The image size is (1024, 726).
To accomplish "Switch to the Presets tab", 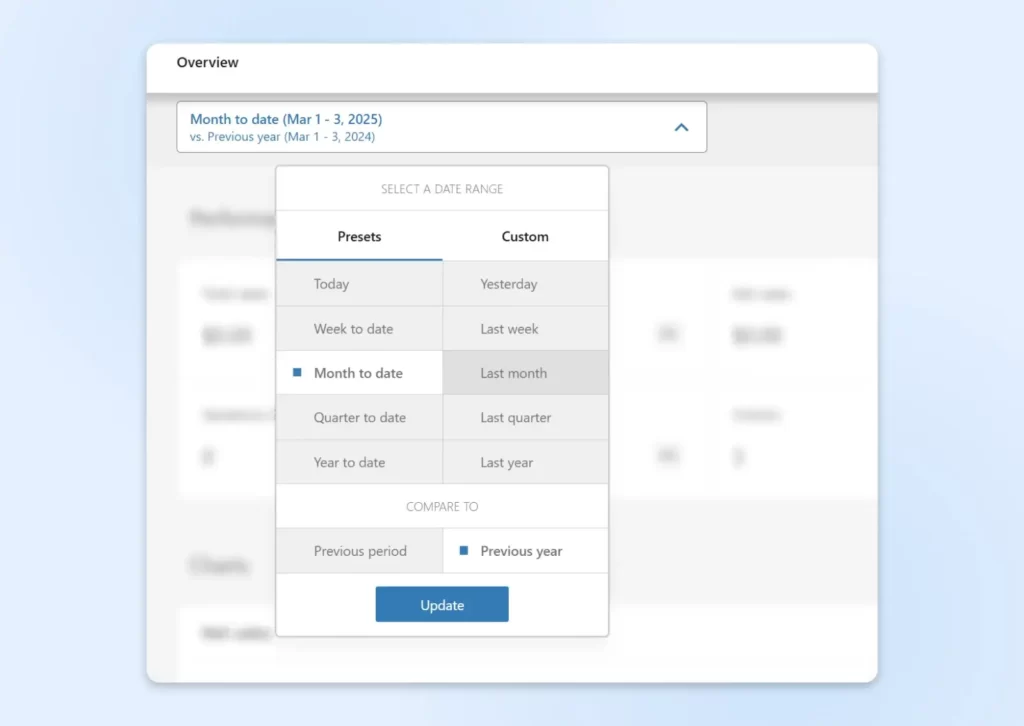I will click(359, 237).
